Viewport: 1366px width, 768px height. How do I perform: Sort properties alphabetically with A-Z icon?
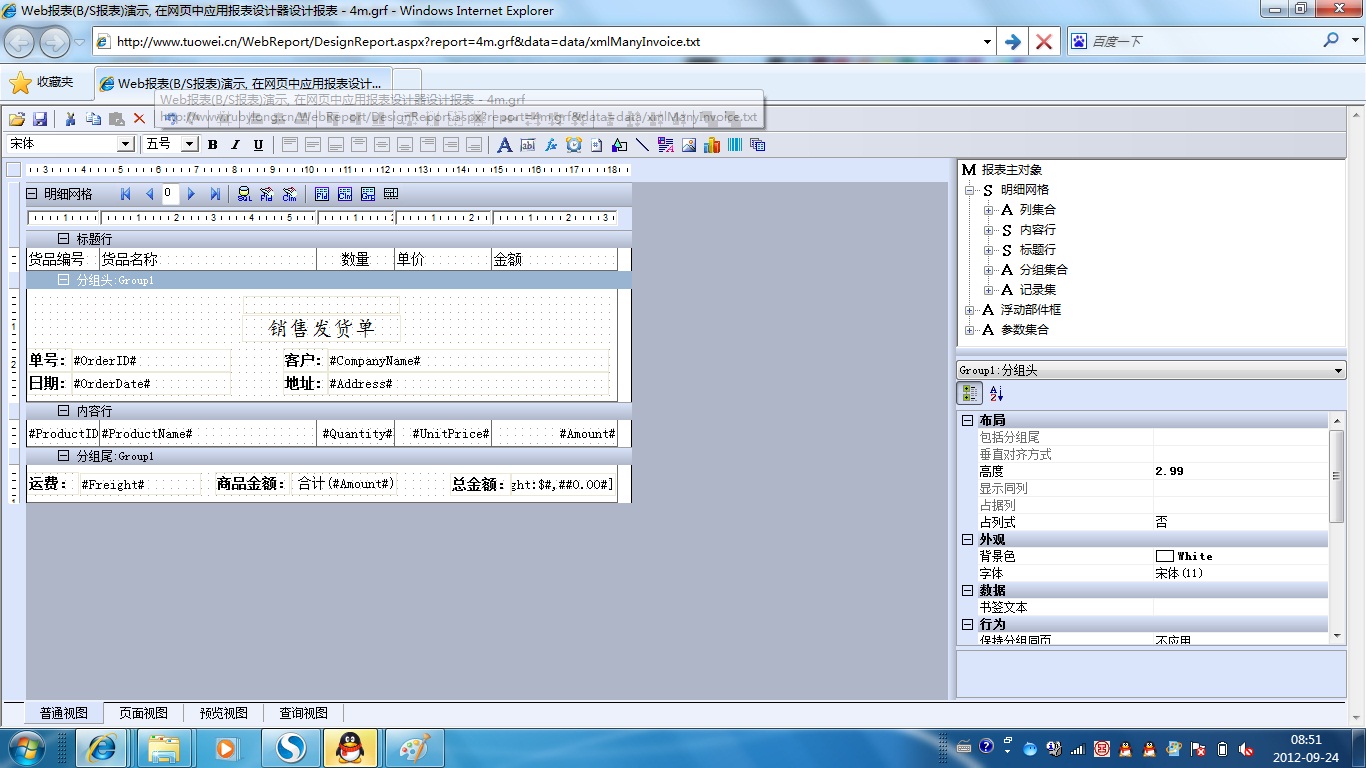[996, 394]
